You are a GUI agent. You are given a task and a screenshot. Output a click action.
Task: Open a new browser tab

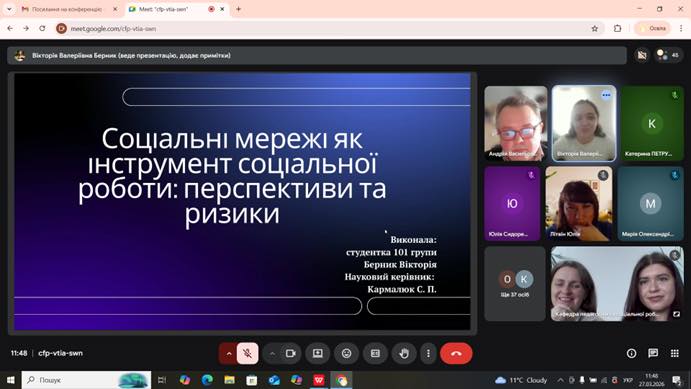click(x=238, y=9)
